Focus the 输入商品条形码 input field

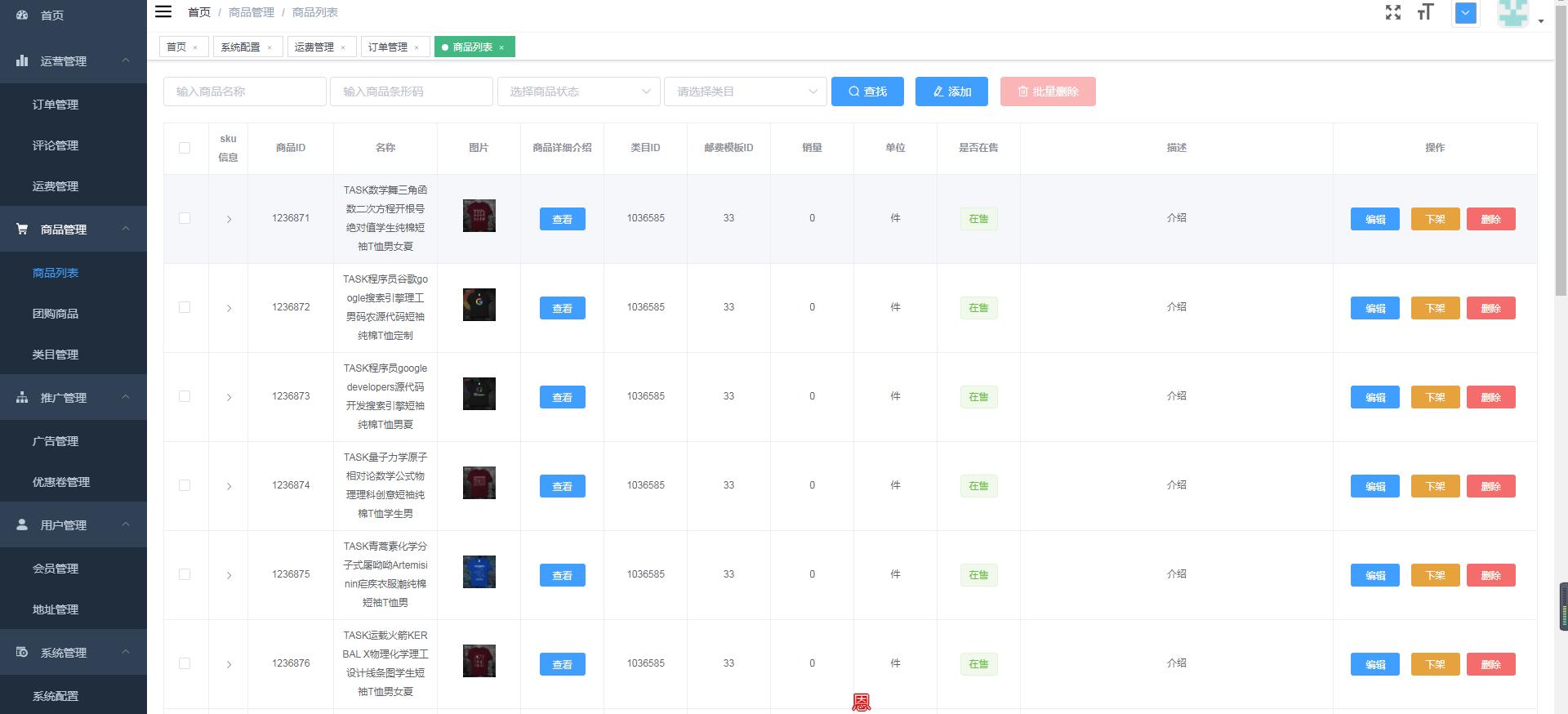tap(412, 91)
